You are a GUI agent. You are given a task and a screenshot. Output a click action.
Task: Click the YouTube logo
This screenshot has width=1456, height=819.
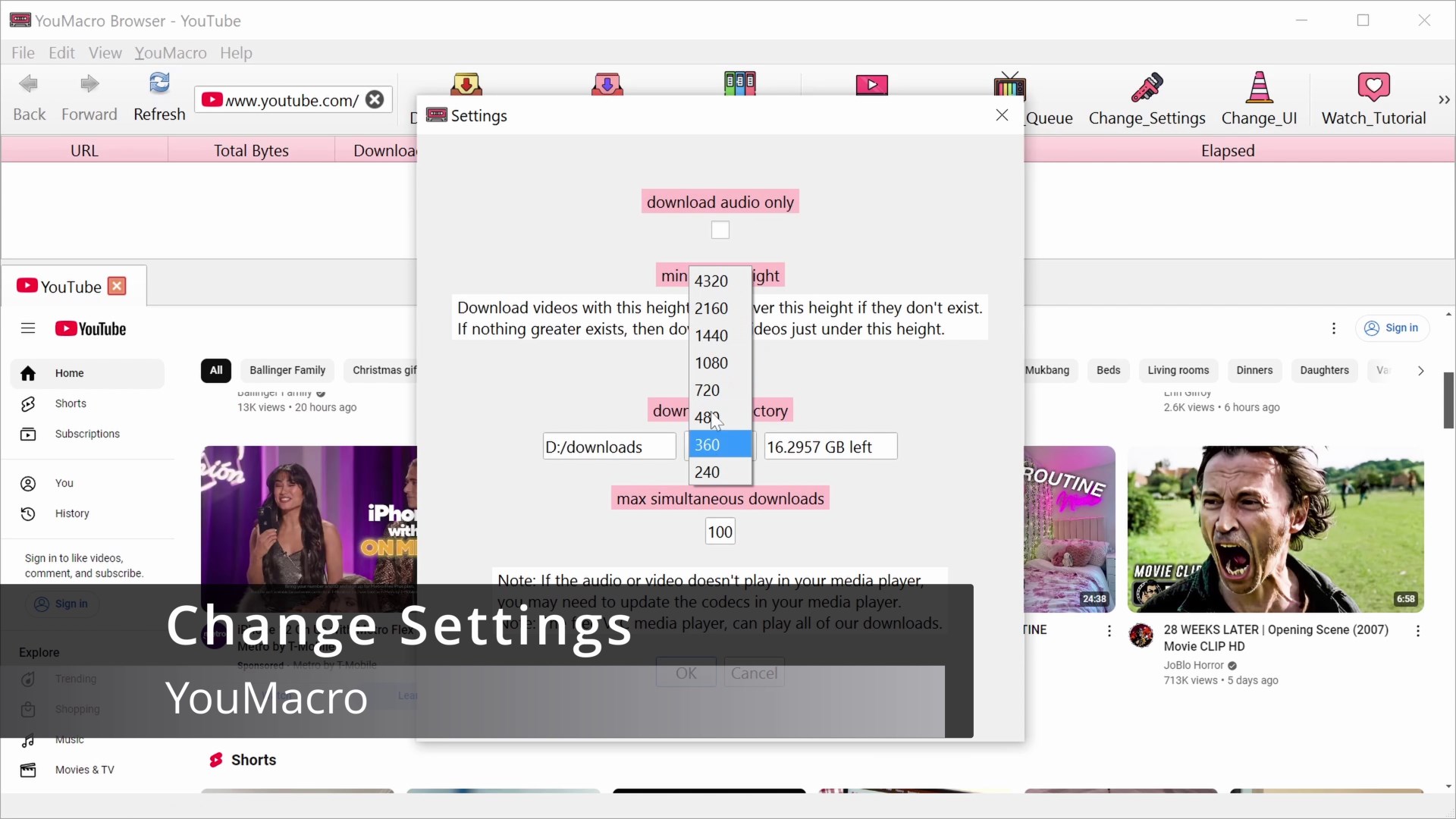coord(91,328)
